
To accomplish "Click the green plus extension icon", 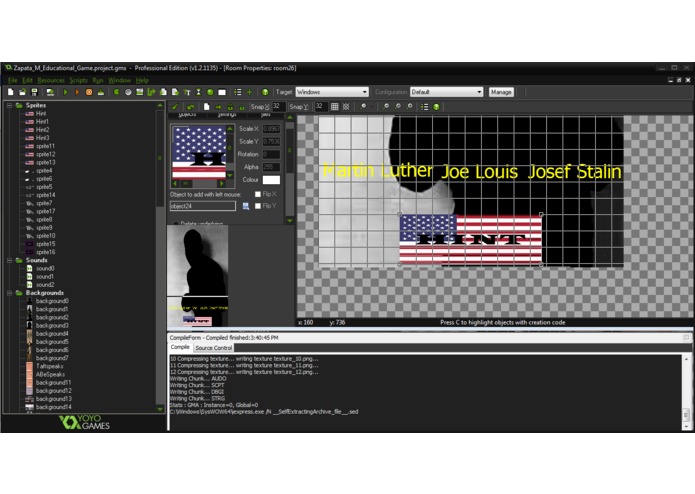I will (x=250, y=92).
